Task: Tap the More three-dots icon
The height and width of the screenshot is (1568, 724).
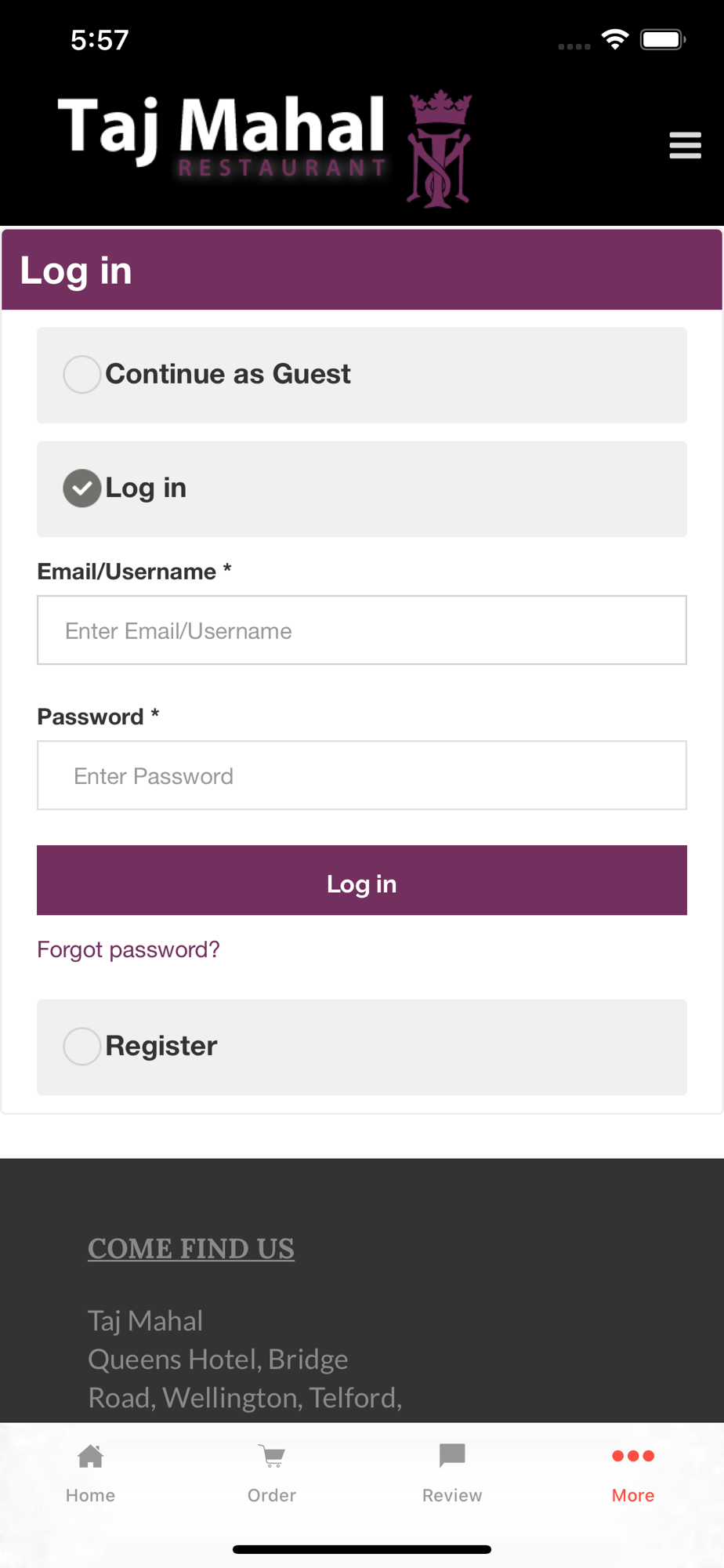Action: (633, 1456)
